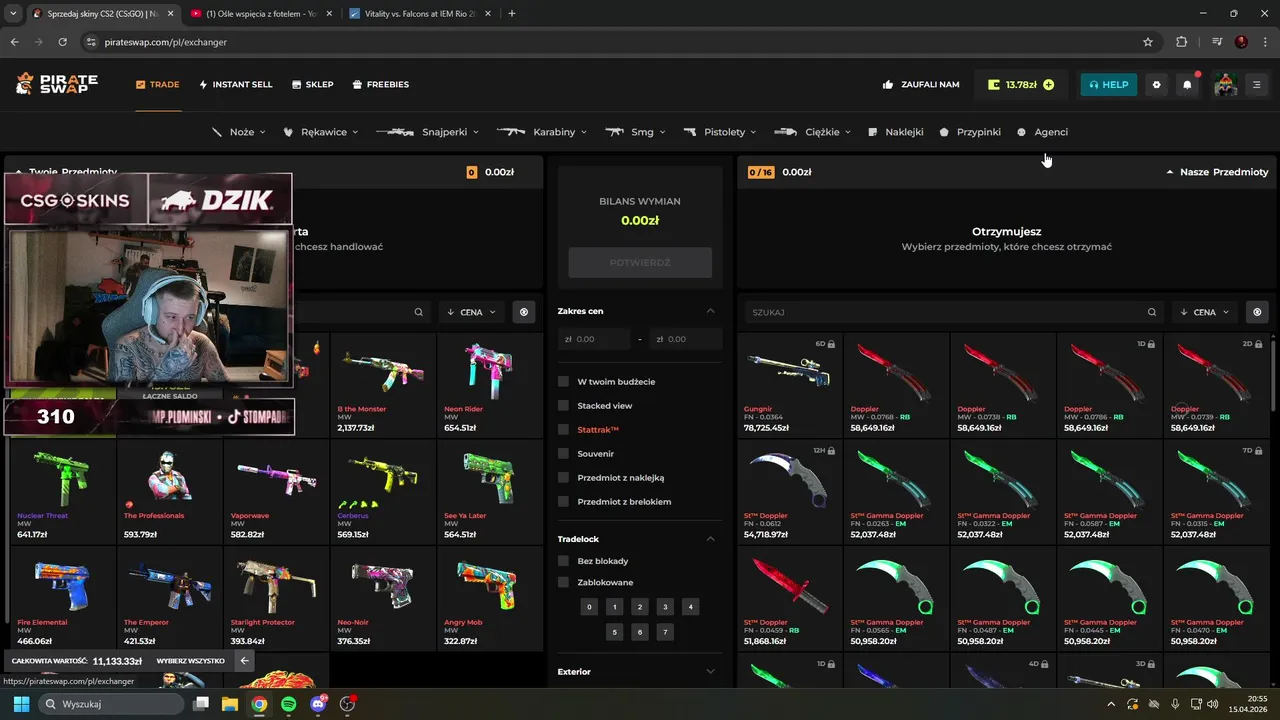
Task: Click the PirateSwap logo
Action: point(57,84)
